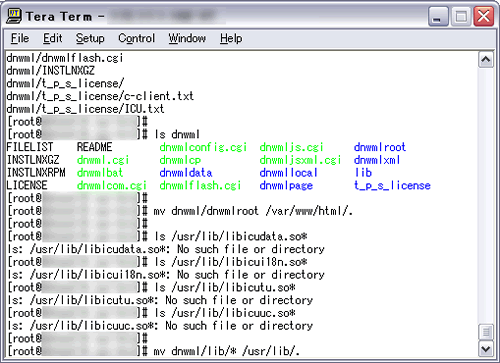Viewport: 500px width, 363px height.
Task: Click the scrollbar down arrow
Action: [486, 349]
